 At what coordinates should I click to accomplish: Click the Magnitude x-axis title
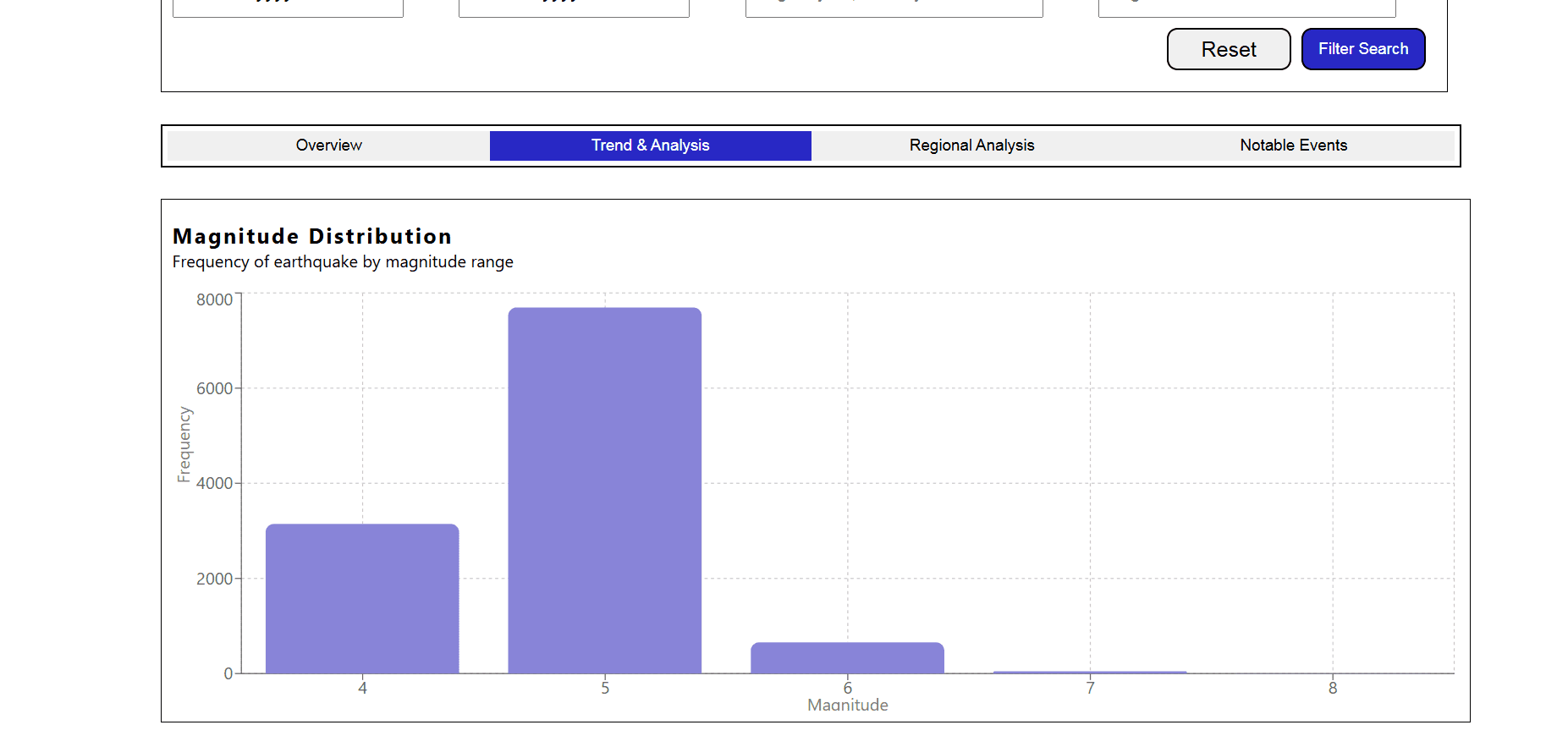(847, 705)
